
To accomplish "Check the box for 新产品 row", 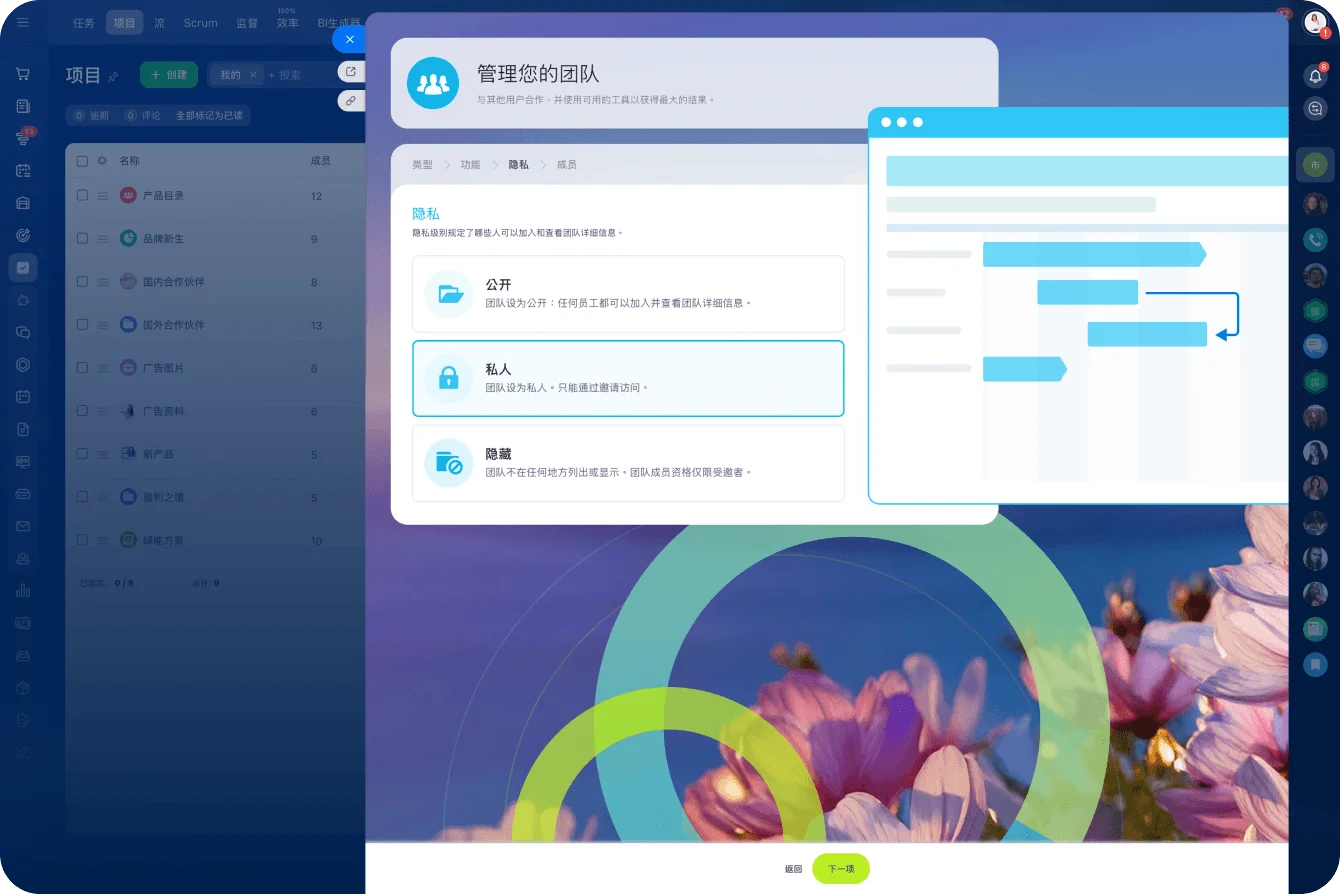I will (83, 454).
